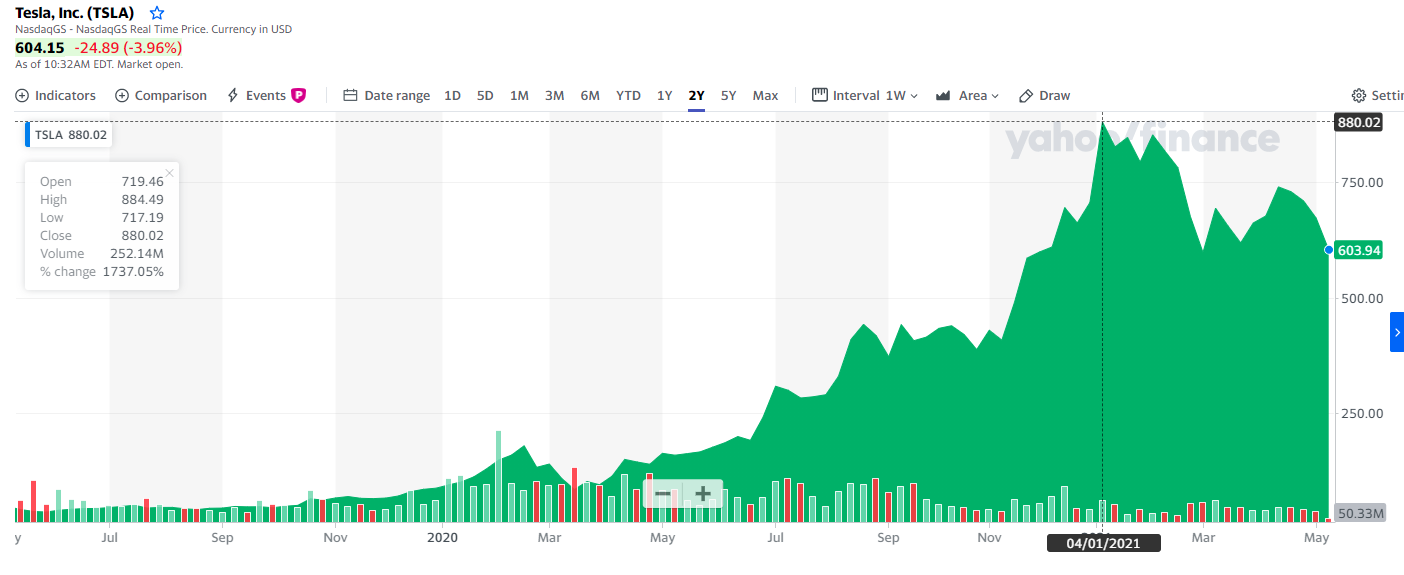Select the YTD range
1404x575 pixels.
pos(628,96)
